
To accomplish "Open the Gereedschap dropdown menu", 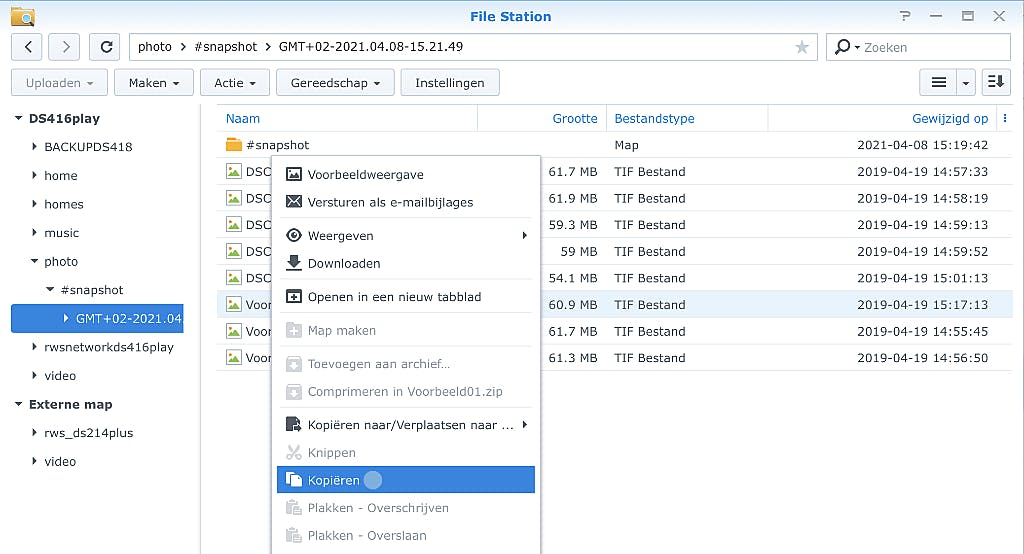I will click(x=335, y=83).
